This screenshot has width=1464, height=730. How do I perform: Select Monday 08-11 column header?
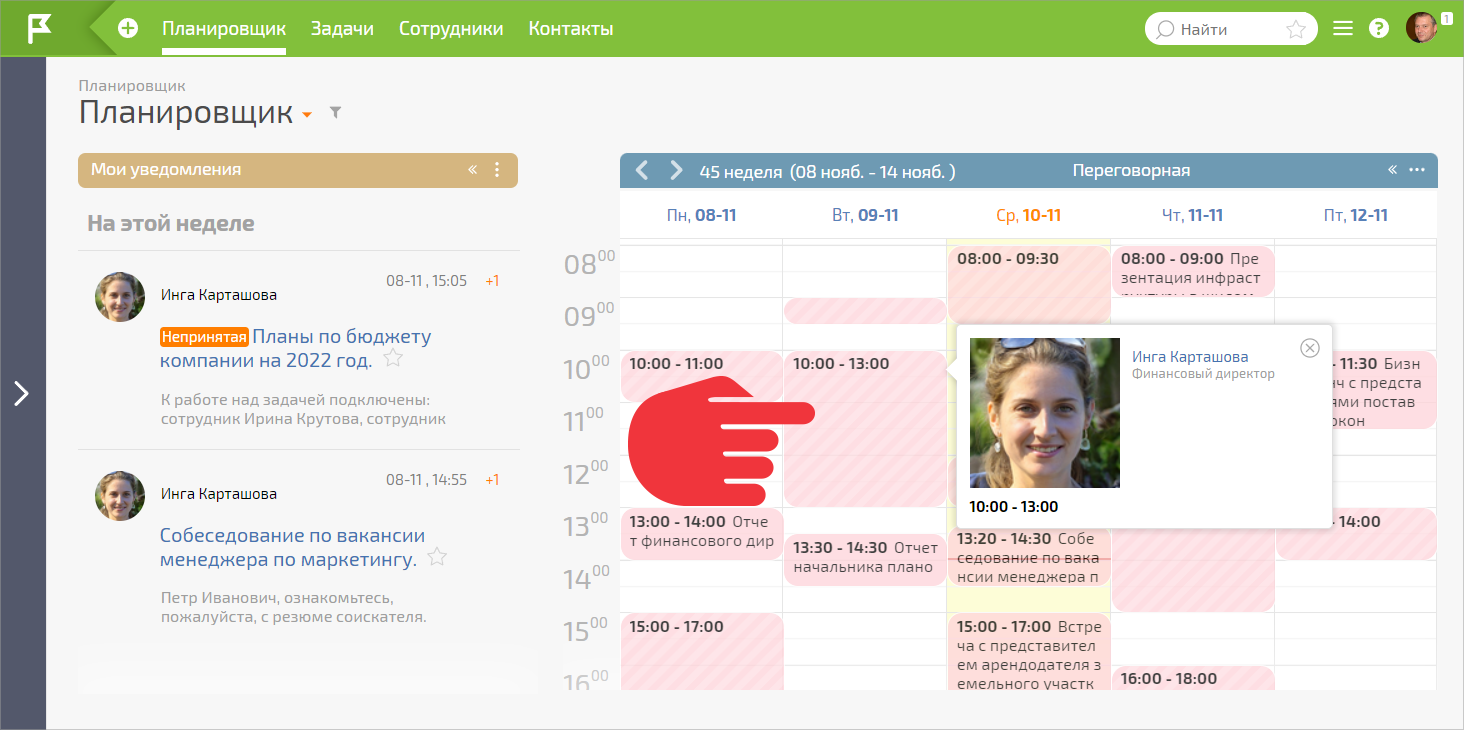pyautogui.click(x=701, y=215)
